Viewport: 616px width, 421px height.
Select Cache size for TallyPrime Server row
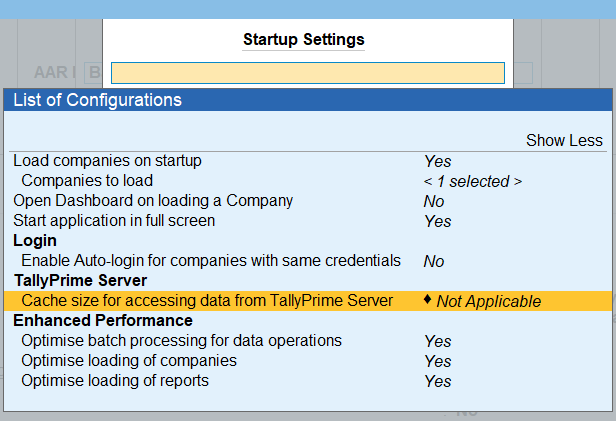(x=207, y=300)
